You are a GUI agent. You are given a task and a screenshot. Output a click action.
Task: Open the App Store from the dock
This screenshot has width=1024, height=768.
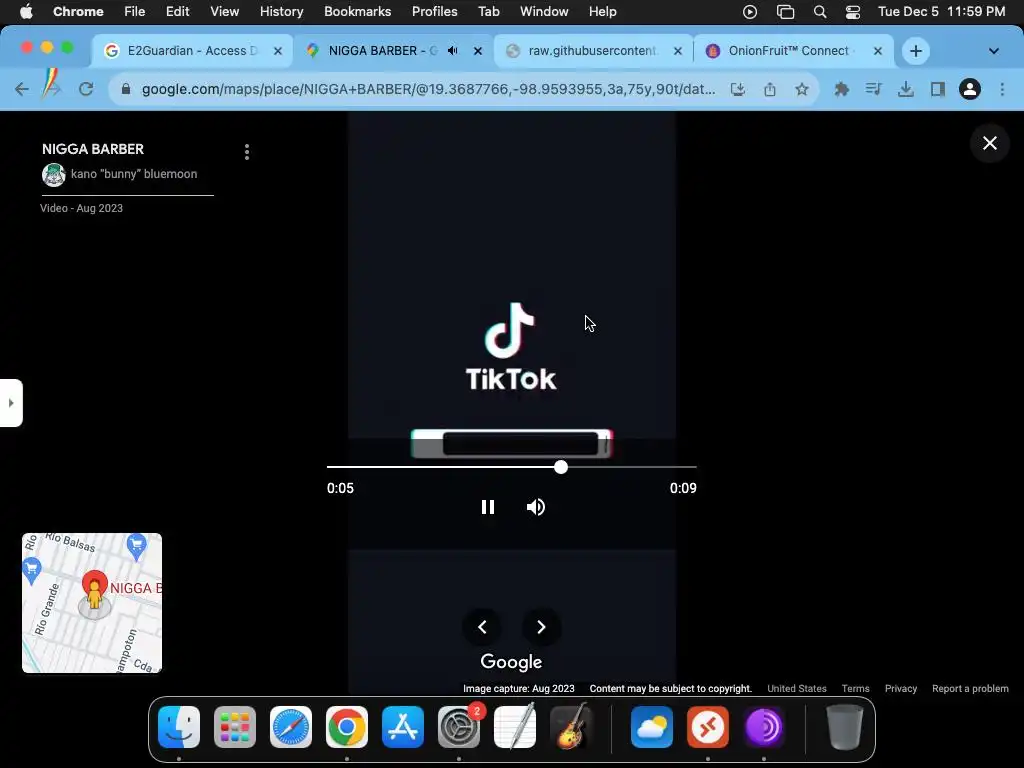pos(403,727)
